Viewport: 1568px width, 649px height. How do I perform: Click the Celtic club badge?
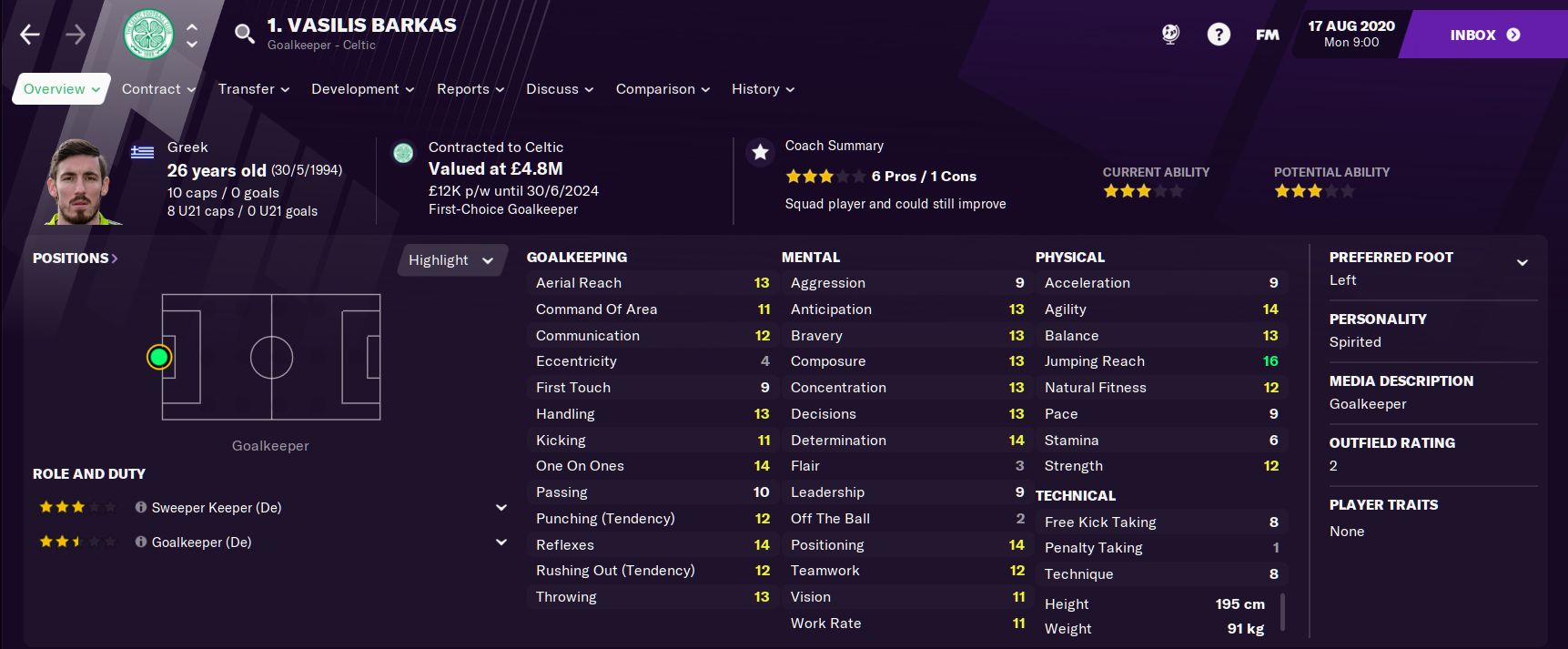click(148, 35)
